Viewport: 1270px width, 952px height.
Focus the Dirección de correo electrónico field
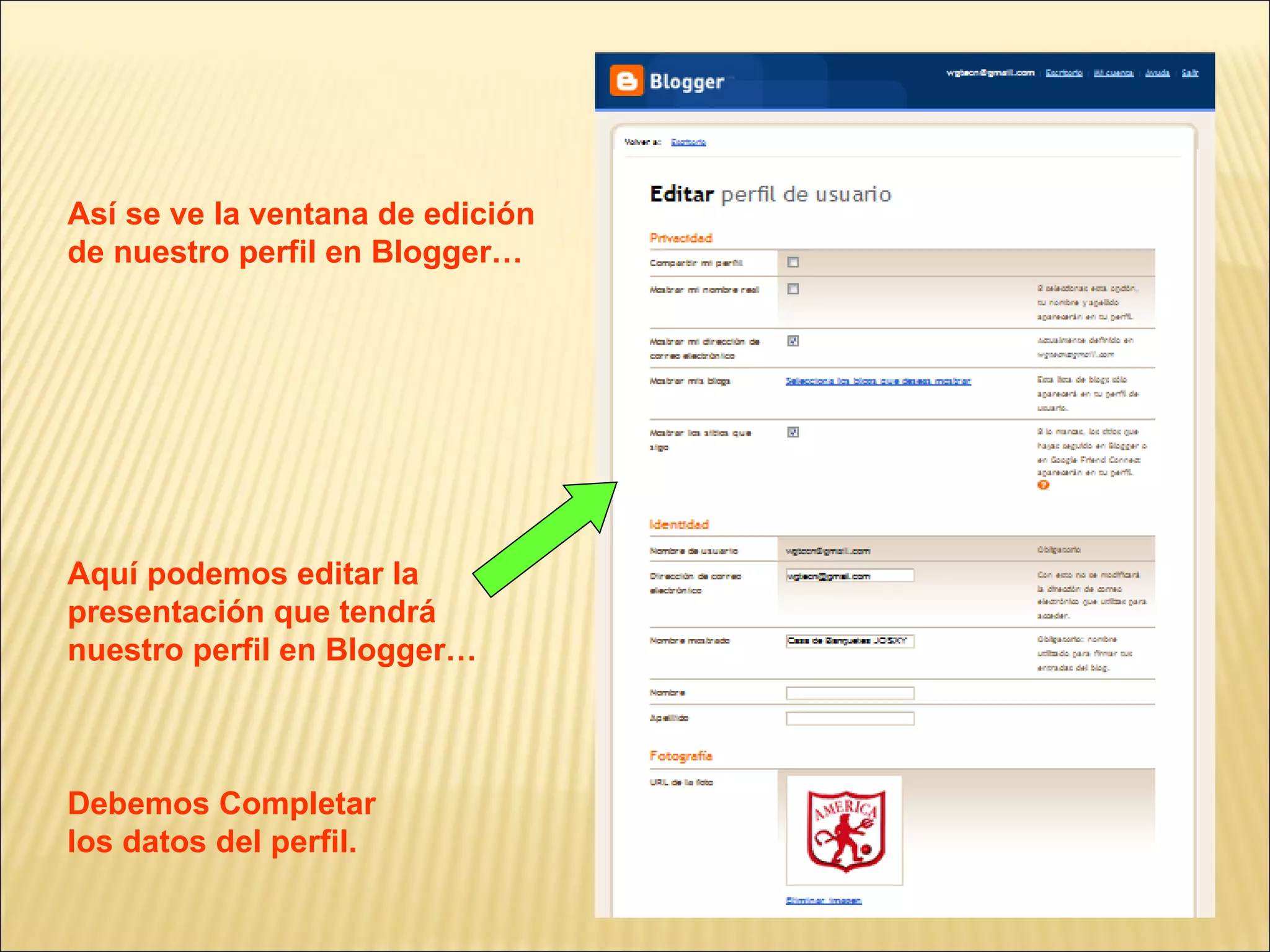click(x=850, y=576)
